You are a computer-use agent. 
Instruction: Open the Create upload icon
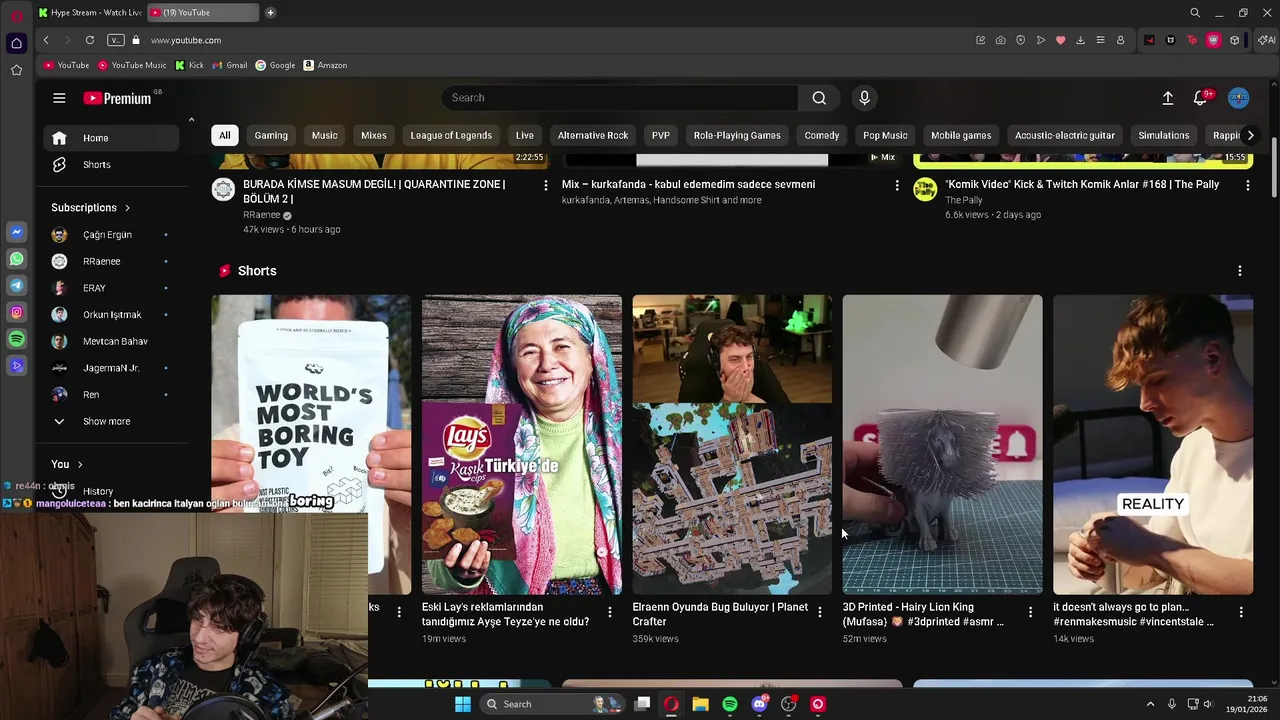[1167, 98]
